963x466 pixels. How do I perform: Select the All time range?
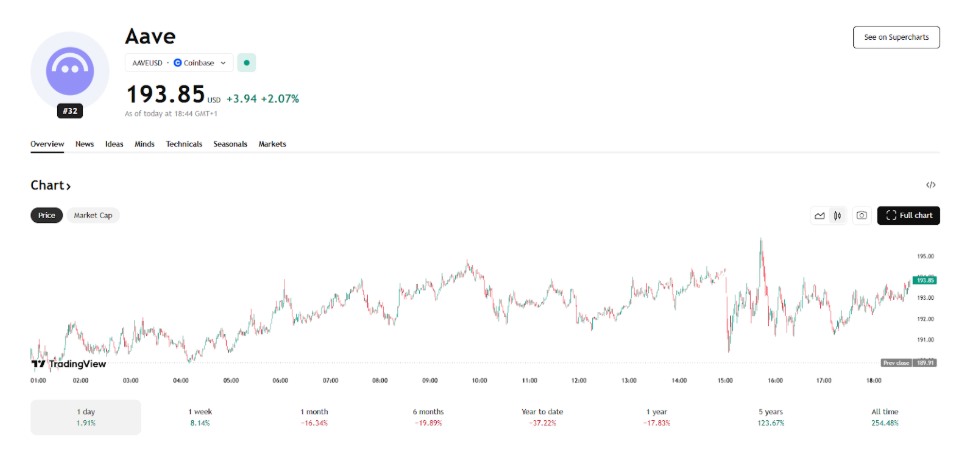[884, 417]
